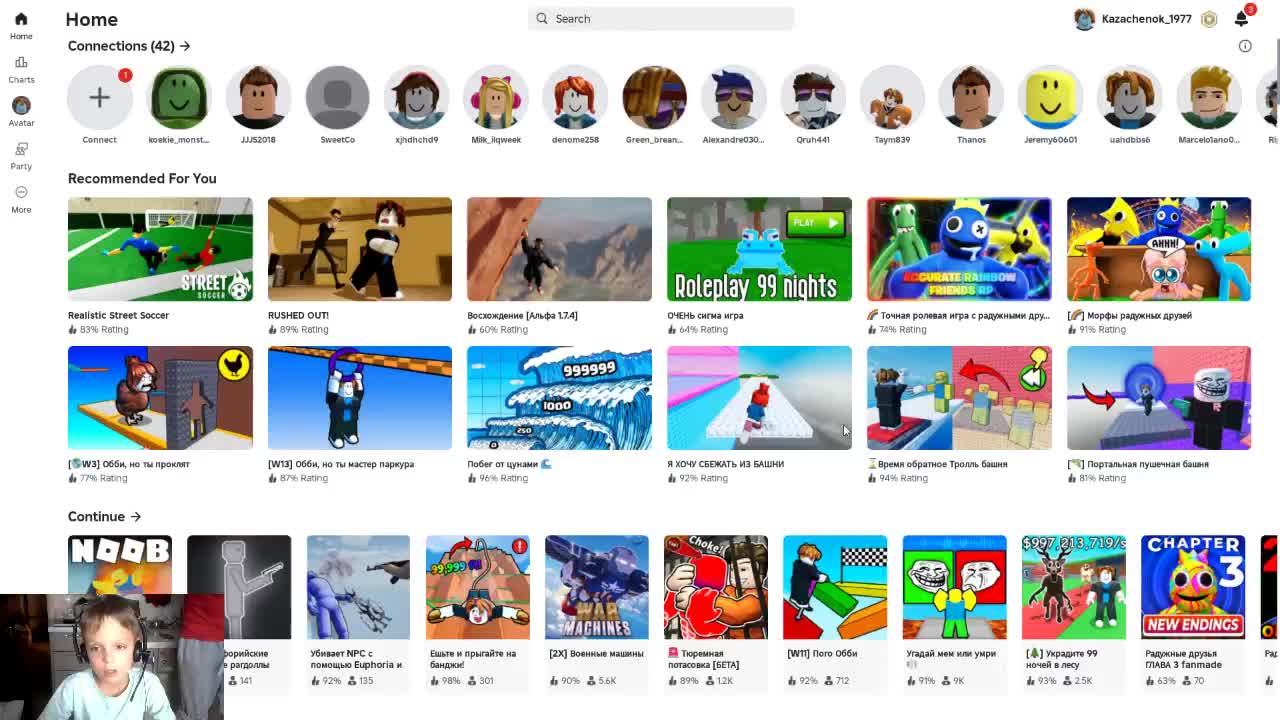Open Я ХОЧУ СБЕЖАТЬ ИЗ БАШНИ thumbnail

tap(759, 398)
